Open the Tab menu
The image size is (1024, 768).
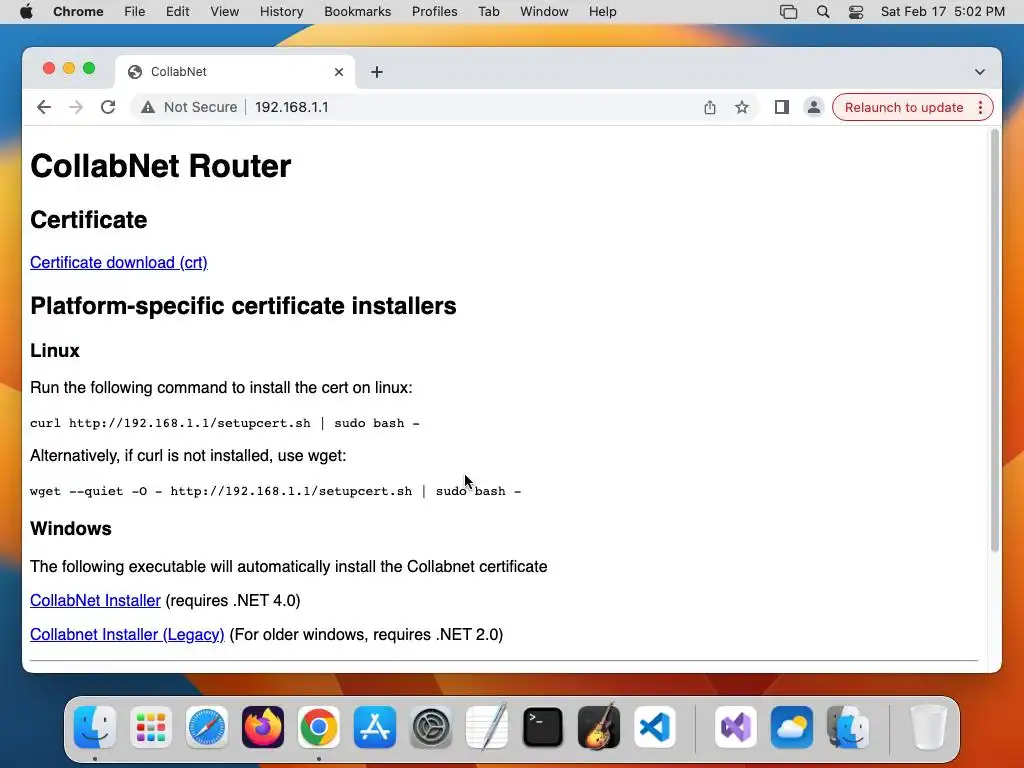coord(488,12)
